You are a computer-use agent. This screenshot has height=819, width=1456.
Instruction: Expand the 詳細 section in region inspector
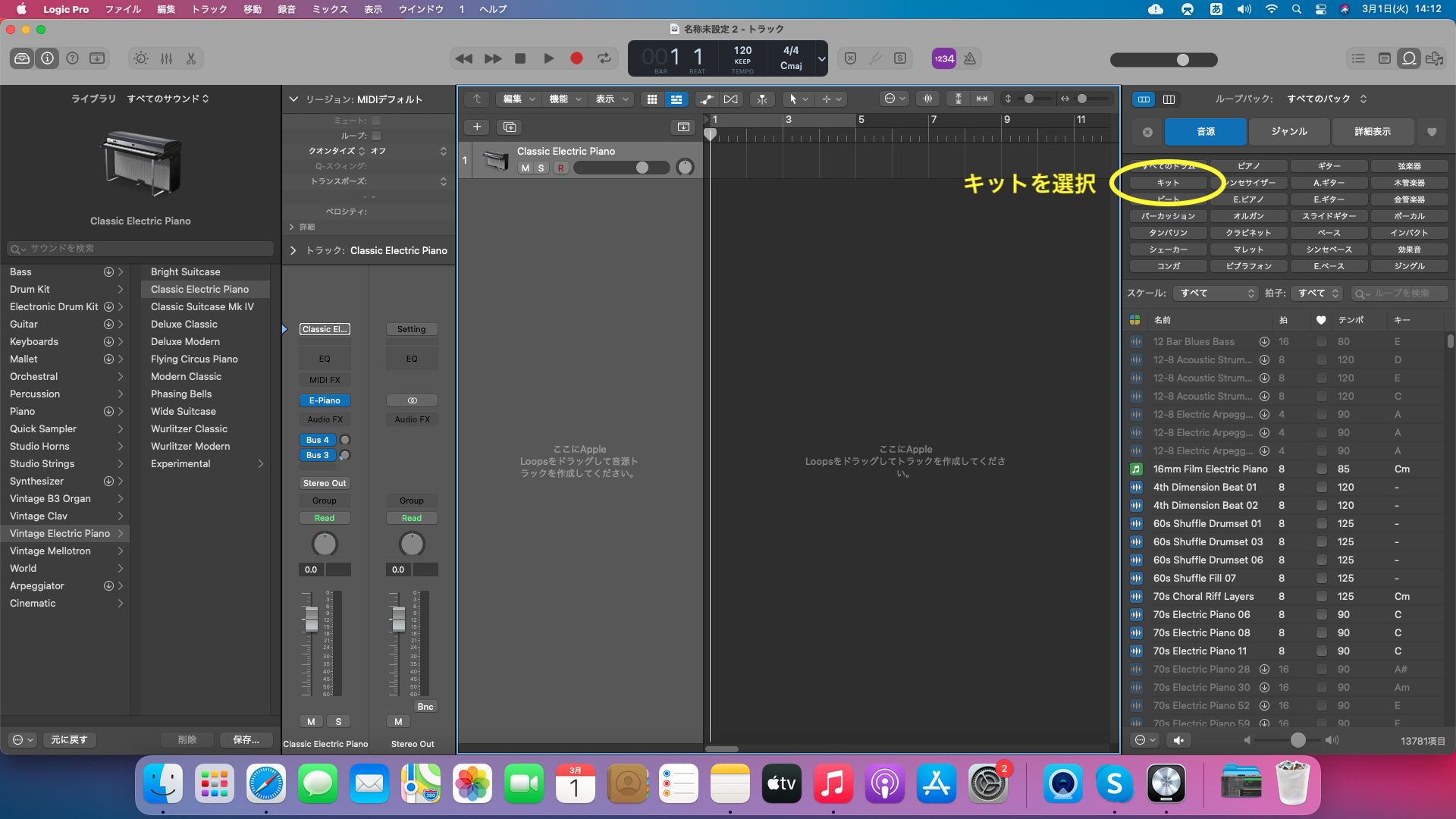(293, 227)
